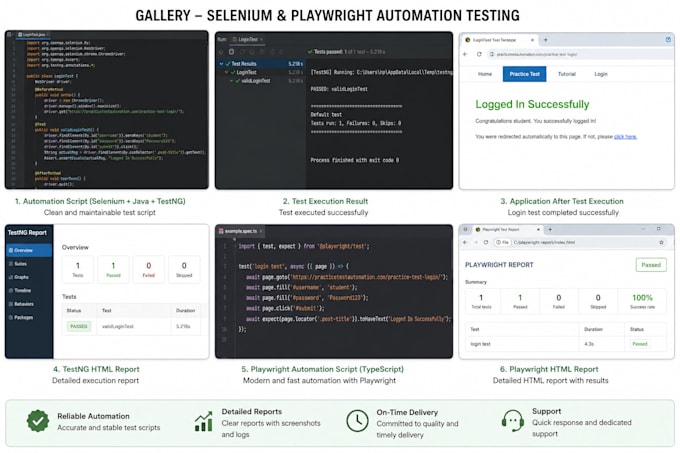
Task: Click green check icon beside Test Results
Action: coord(228,64)
